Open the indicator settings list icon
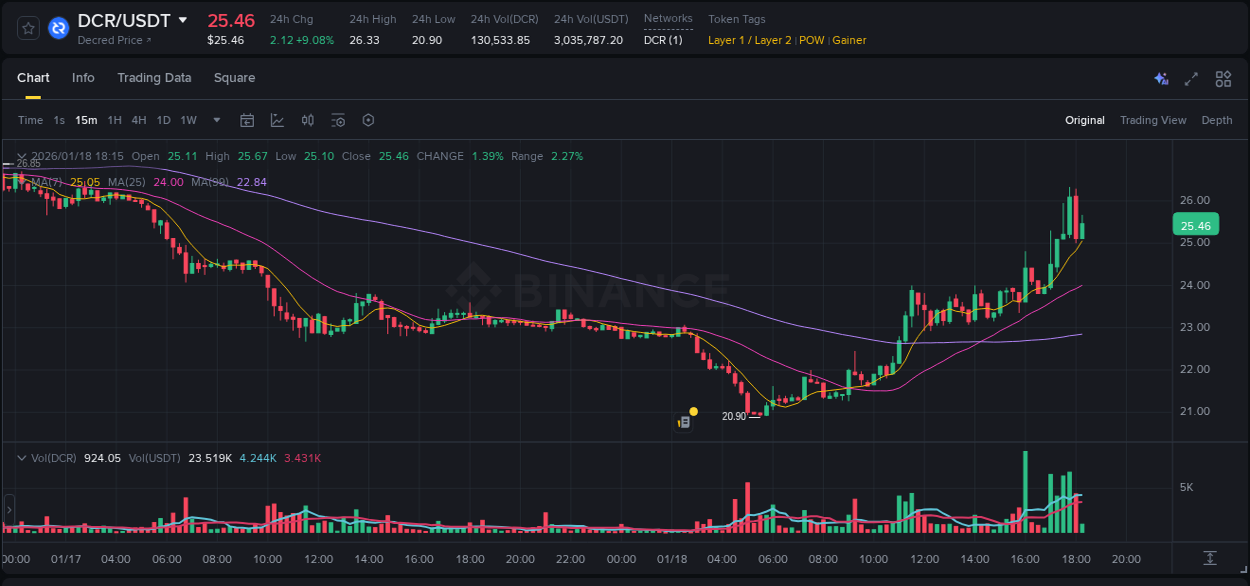Viewport: 1250px width, 586px height. (x=338, y=120)
